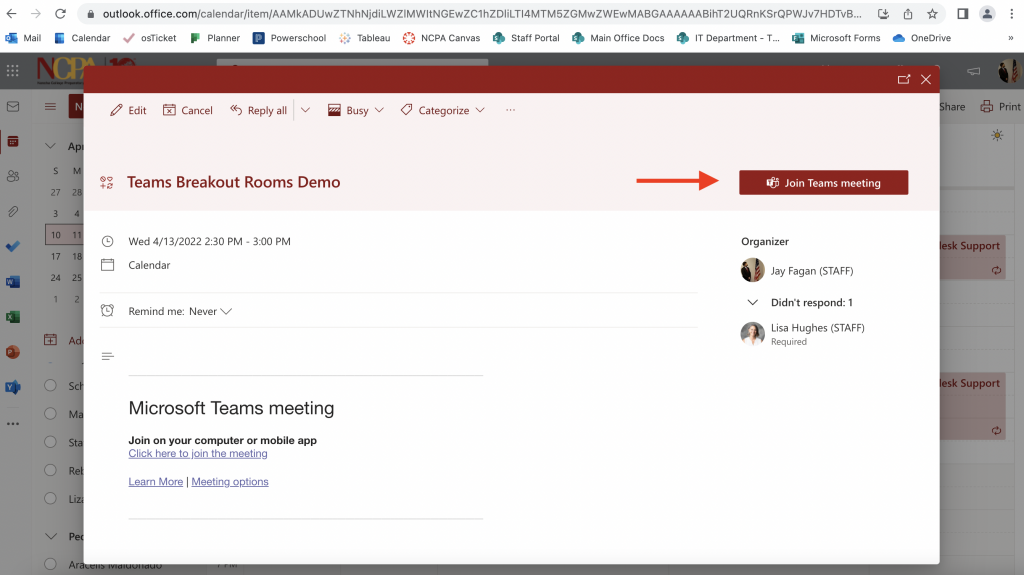Open the Categorize dropdown

pyautogui.click(x=443, y=110)
